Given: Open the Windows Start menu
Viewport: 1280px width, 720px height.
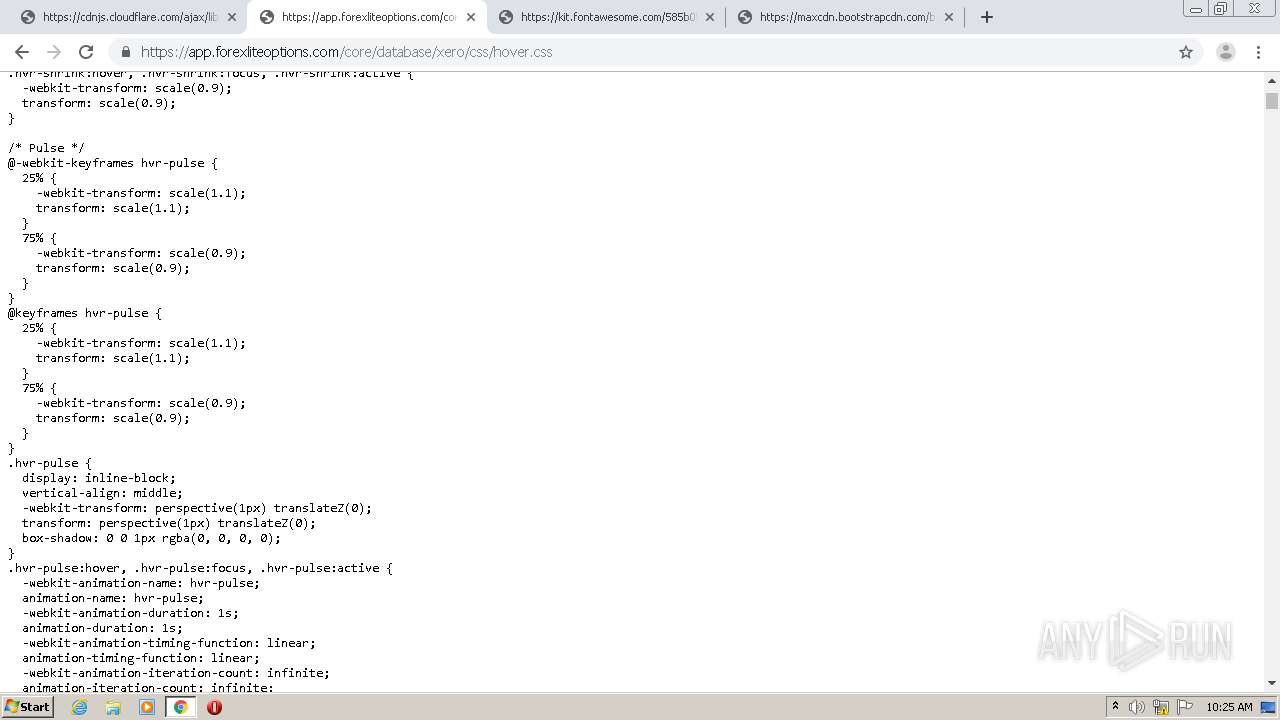Looking at the screenshot, I should click(28, 707).
